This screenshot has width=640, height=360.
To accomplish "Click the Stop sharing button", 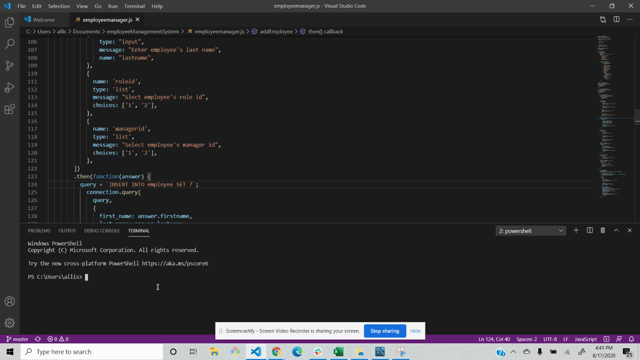I will pos(384,331).
